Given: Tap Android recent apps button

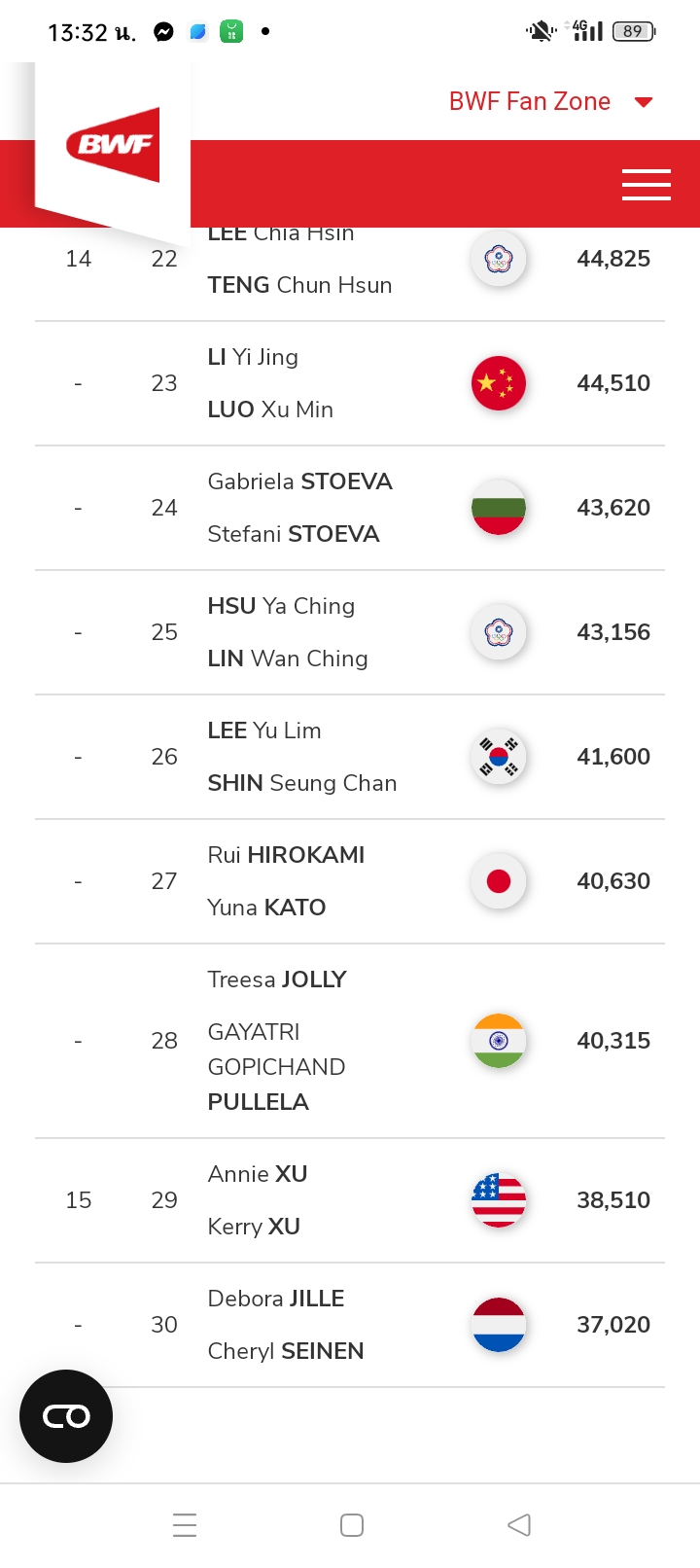Looking at the screenshot, I should pyautogui.click(x=185, y=1524).
